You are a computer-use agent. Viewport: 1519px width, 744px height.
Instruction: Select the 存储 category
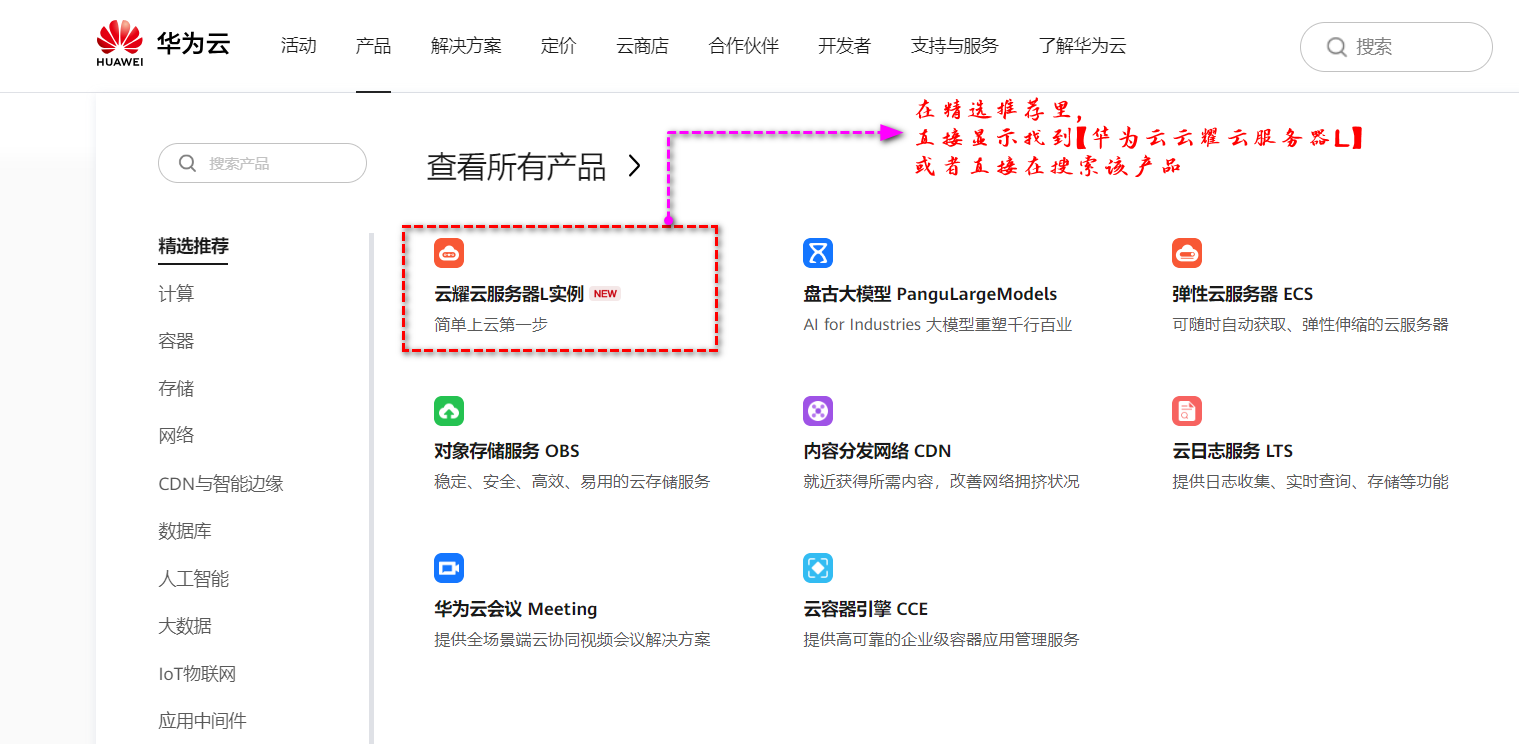coord(176,389)
